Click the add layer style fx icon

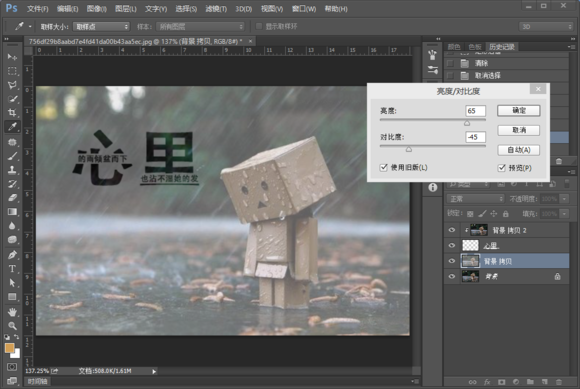[487, 382]
